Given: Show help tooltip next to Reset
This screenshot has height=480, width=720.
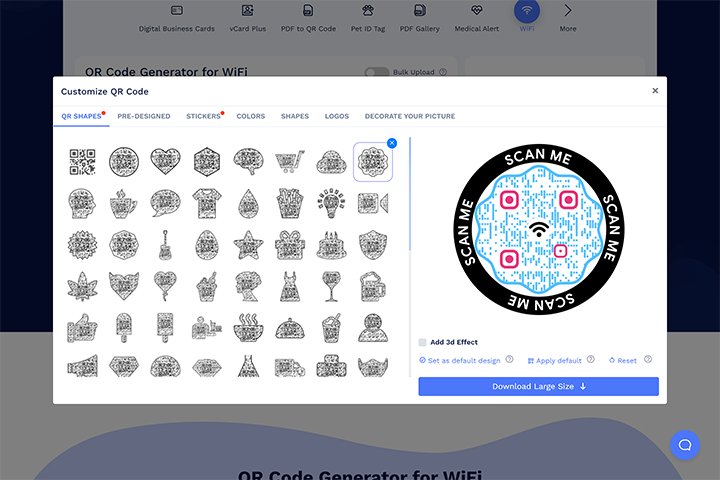Looking at the screenshot, I should (x=648, y=359).
